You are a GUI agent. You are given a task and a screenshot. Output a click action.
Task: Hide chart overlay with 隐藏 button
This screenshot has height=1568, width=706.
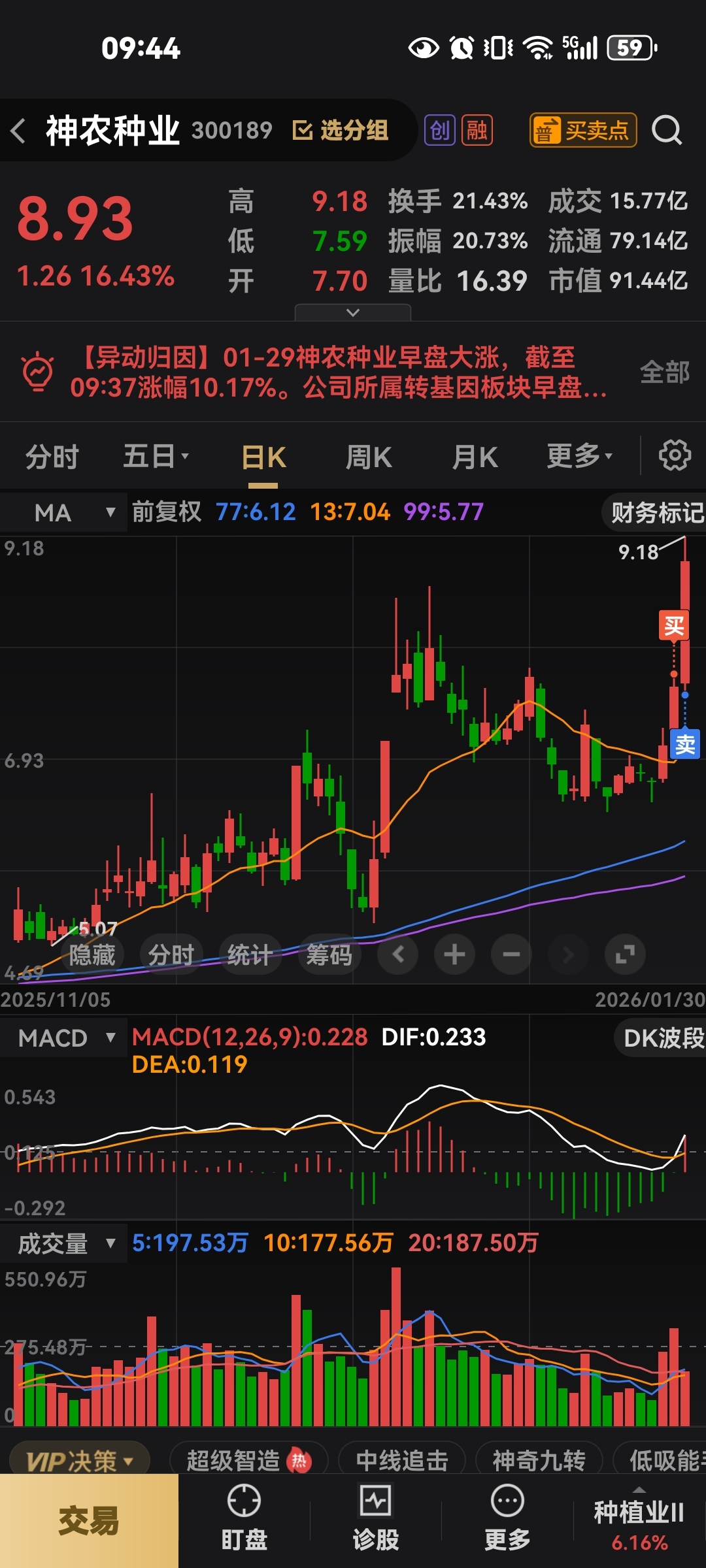[92, 955]
